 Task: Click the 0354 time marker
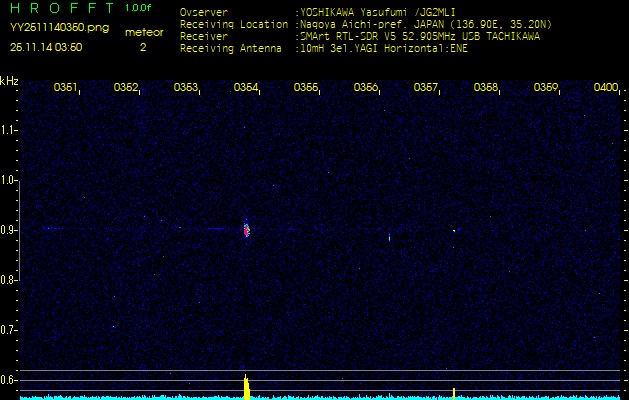coord(246,87)
